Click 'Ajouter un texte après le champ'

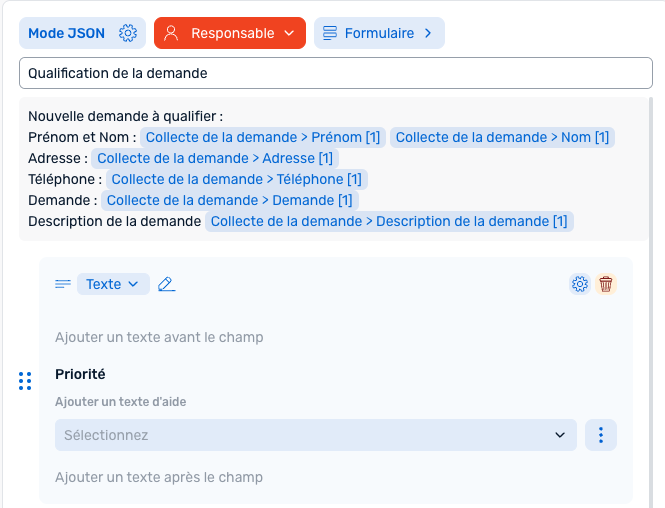(159, 477)
